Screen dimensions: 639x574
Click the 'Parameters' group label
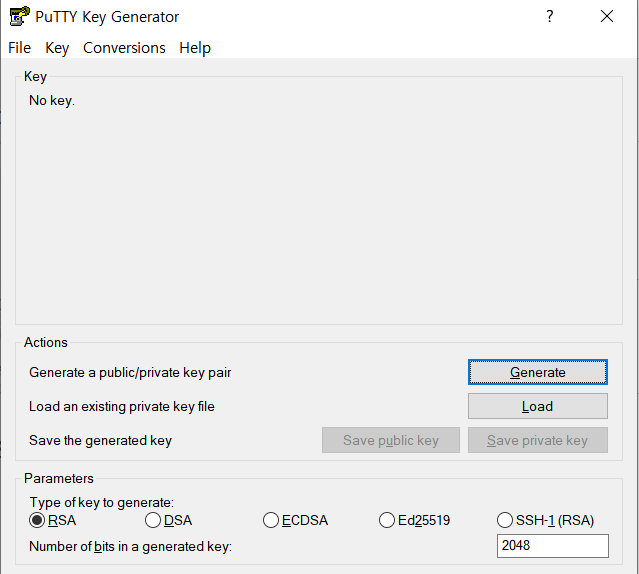pos(59,478)
